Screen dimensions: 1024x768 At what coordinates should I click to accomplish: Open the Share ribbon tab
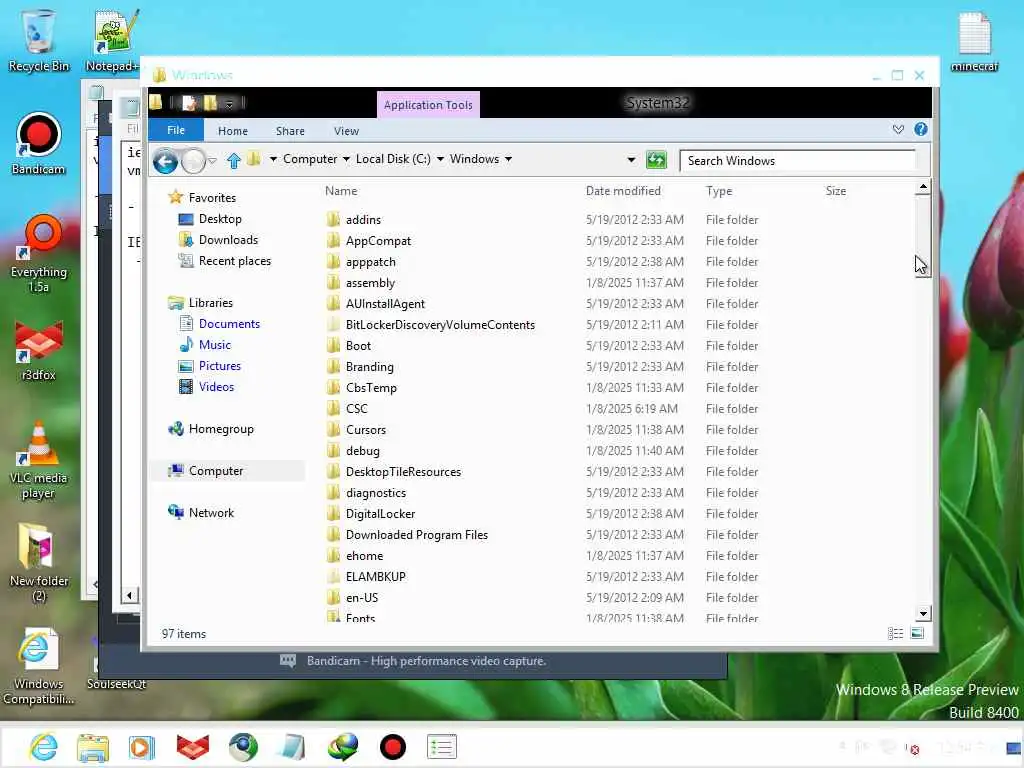point(290,131)
